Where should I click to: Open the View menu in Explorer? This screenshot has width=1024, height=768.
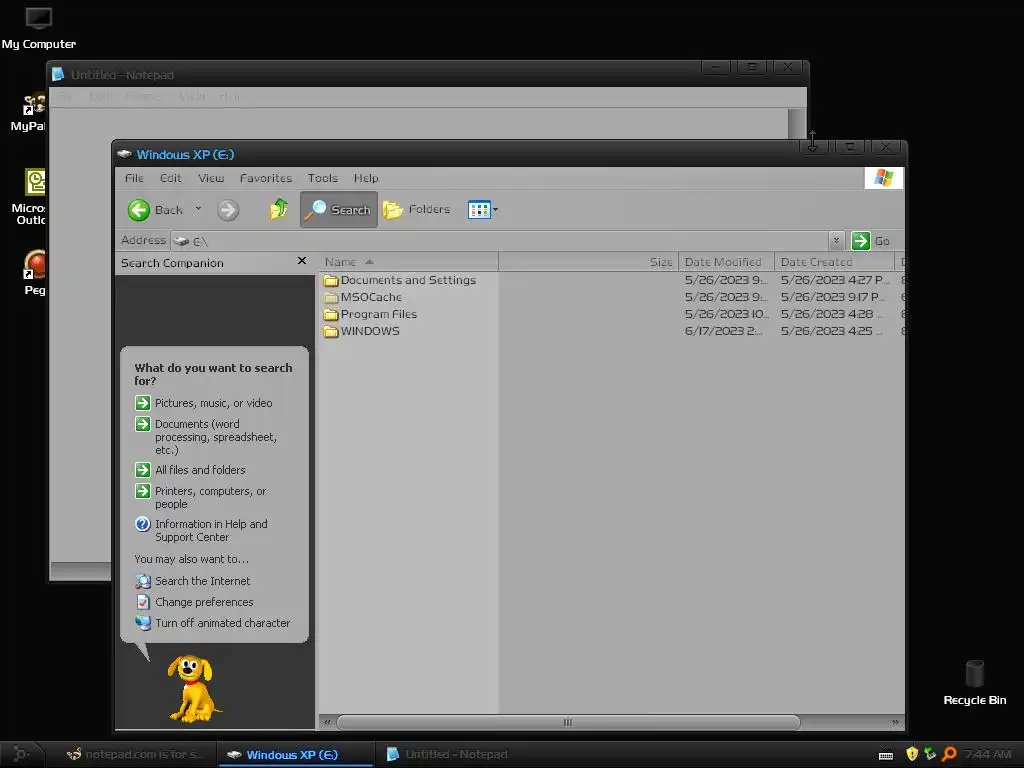click(211, 178)
